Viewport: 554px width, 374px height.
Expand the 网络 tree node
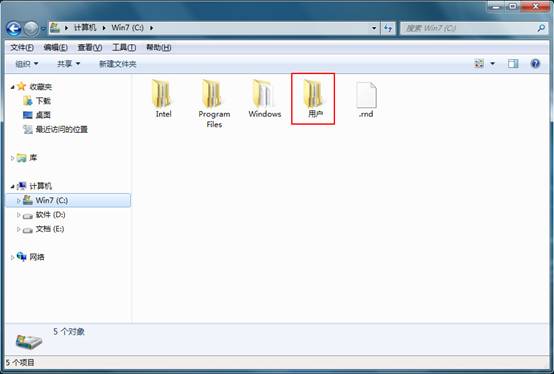coord(13,257)
